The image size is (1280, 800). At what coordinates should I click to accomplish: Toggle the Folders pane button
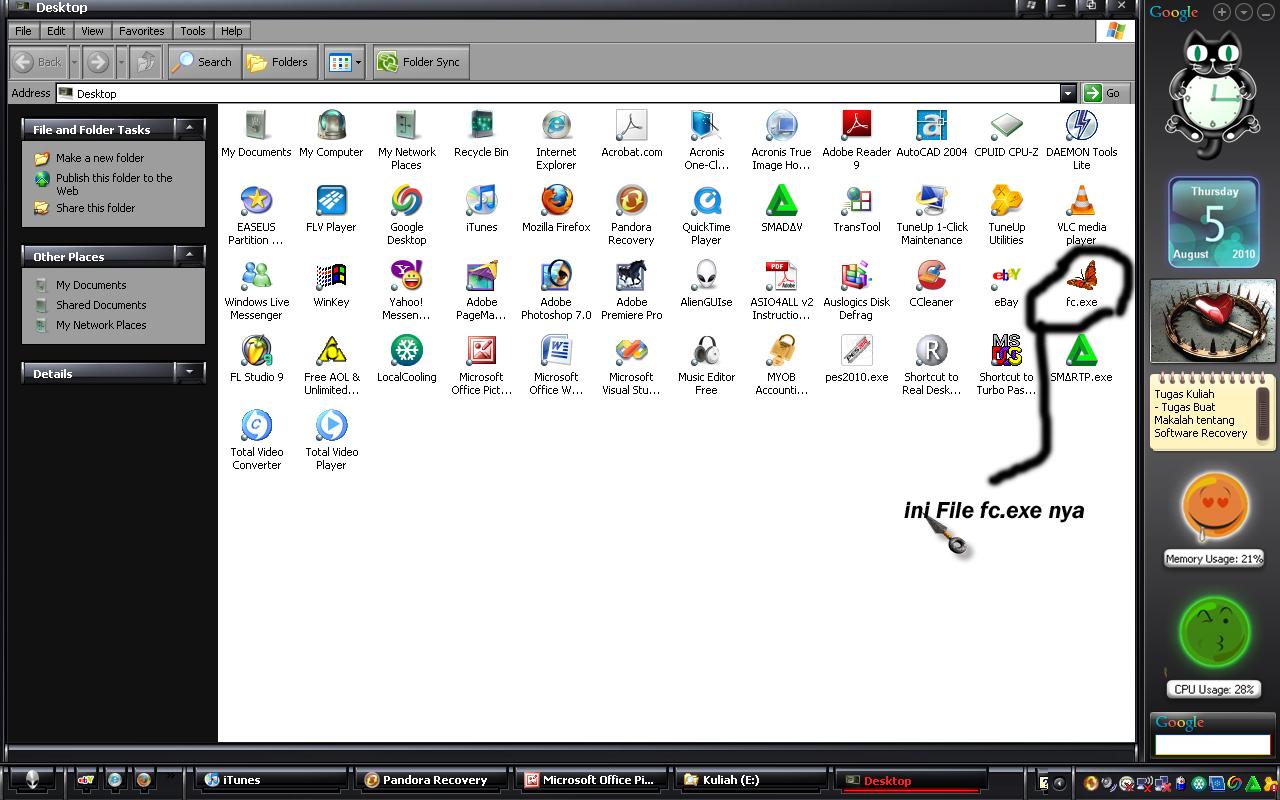click(x=279, y=62)
